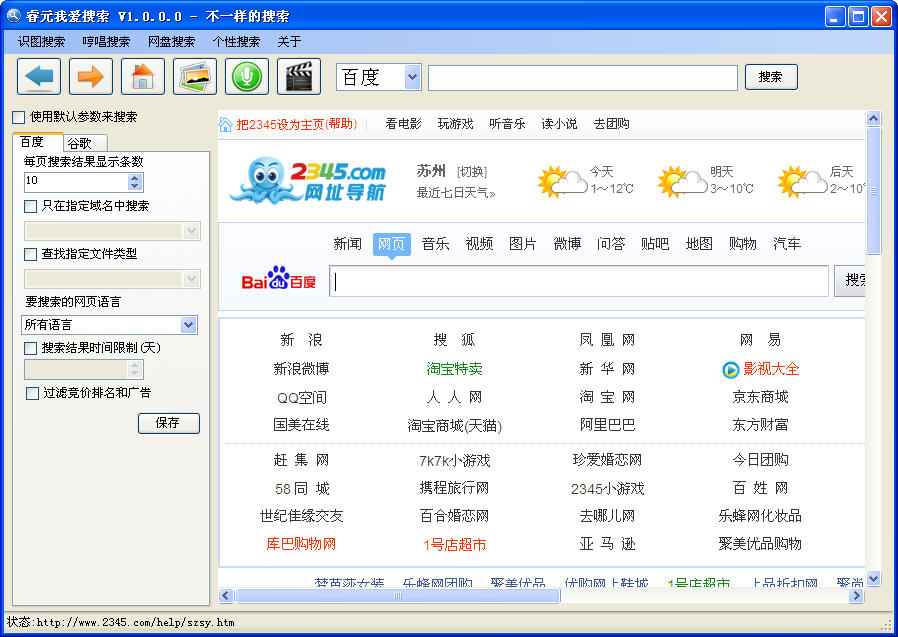This screenshot has width=898, height=637.
Task: Click the Baidu logo on the page
Action: click(x=279, y=278)
